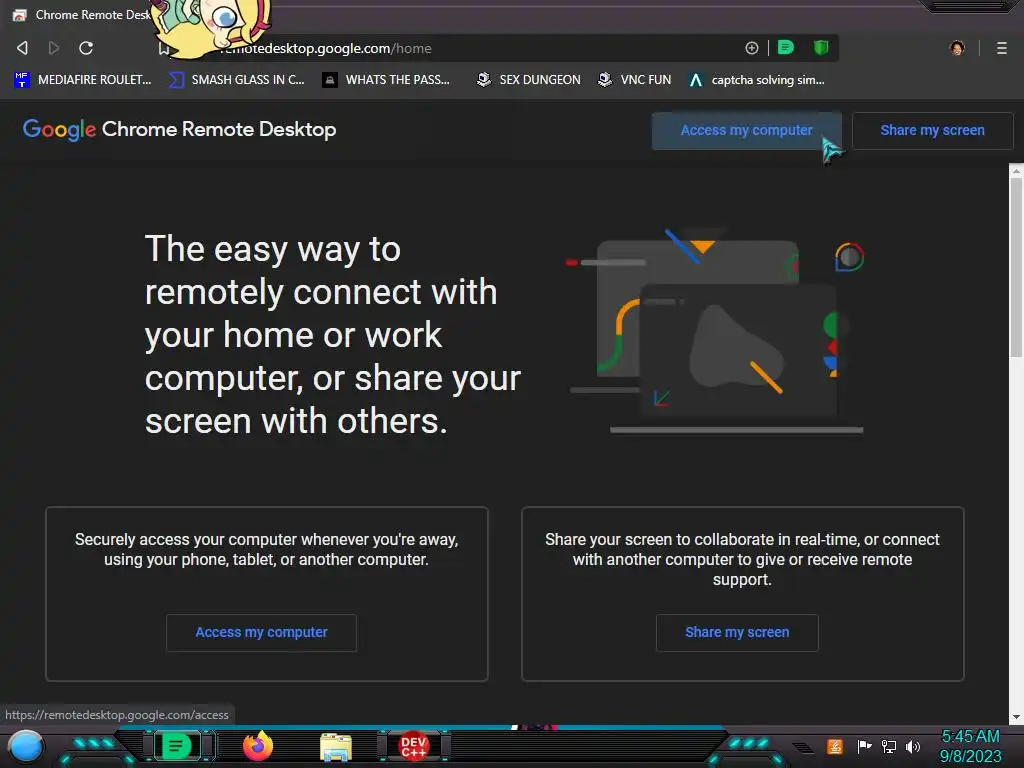Open the taskbar clock showing 5:45 AM
Viewport: 1024px width, 768px height.
tap(970, 746)
